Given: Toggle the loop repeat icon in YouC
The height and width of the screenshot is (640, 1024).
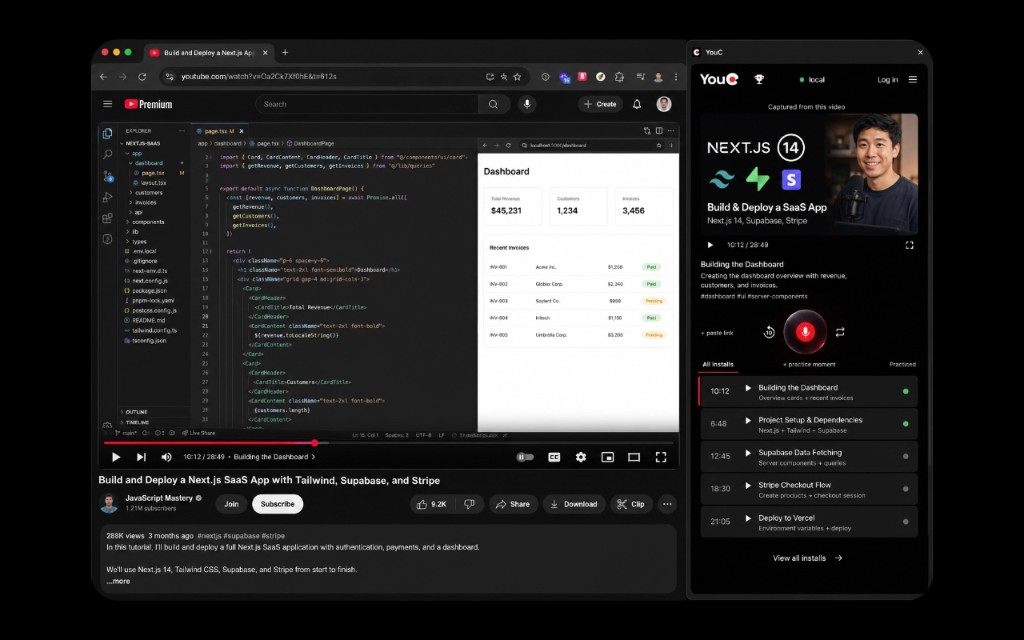Looking at the screenshot, I should click(840, 332).
